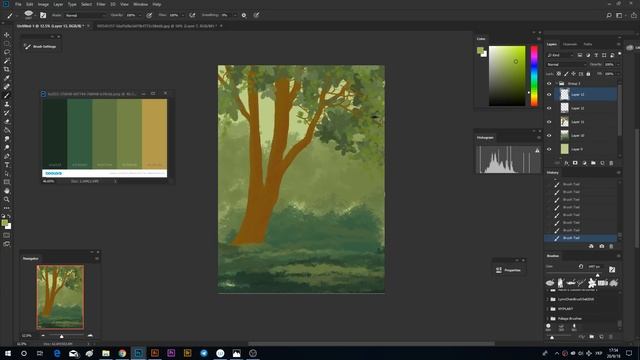Image resolution: width=640 pixels, height=360 pixels.
Task: Switch to the Paths tab
Action: 588,44
